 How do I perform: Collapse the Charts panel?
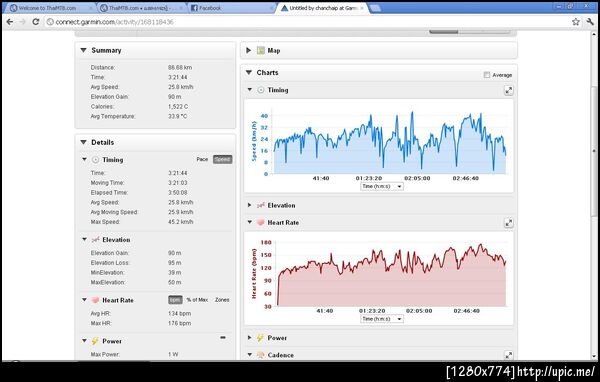coord(249,72)
